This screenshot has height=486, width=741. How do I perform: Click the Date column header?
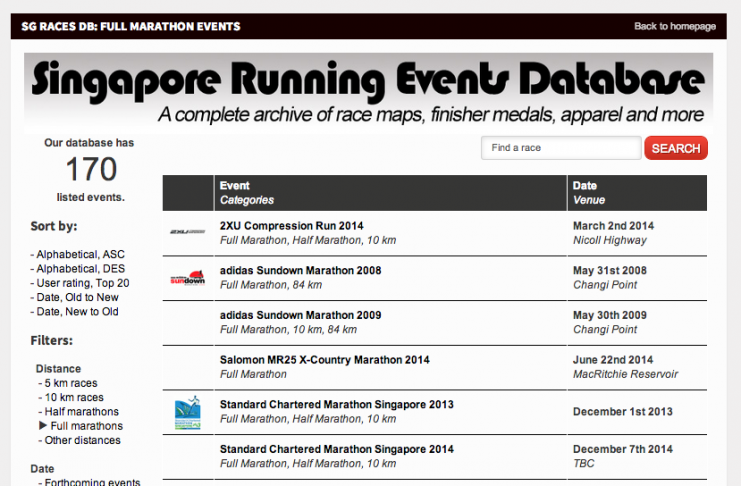point(585,186)
